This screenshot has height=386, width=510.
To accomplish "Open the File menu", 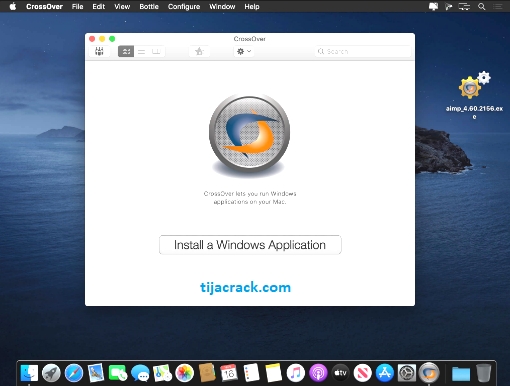I will [x=77, y=6].
